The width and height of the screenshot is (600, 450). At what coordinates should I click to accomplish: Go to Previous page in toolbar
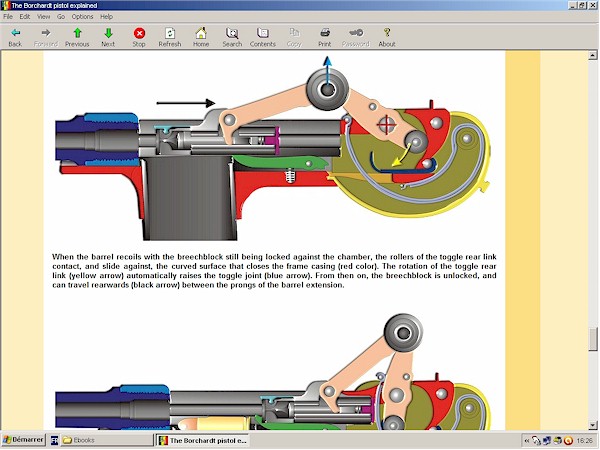[x=77, y=37]
